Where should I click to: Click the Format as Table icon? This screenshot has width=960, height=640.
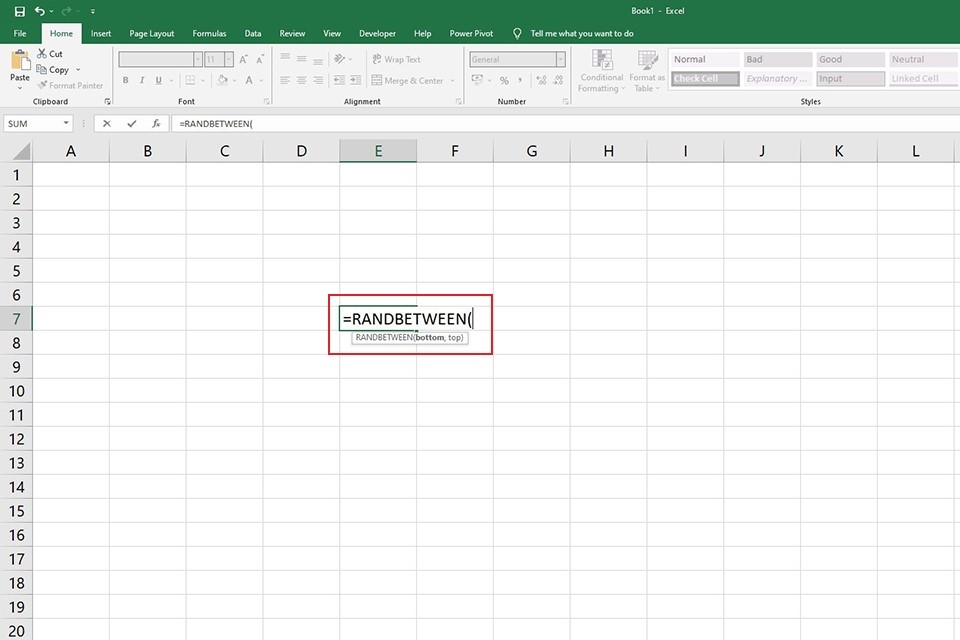coord(647,60)
